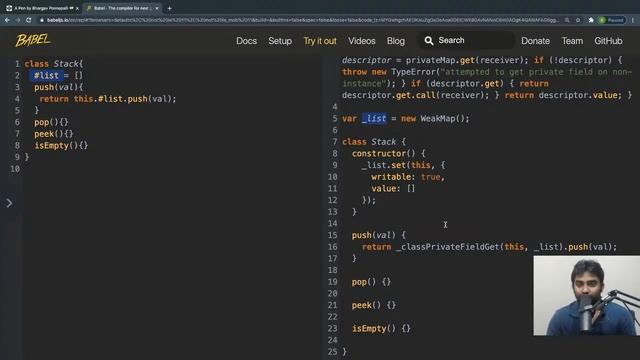Click 'class Stack {' in the output panel
This screenshot has width=640, height=360.
(x=374, y=142)
